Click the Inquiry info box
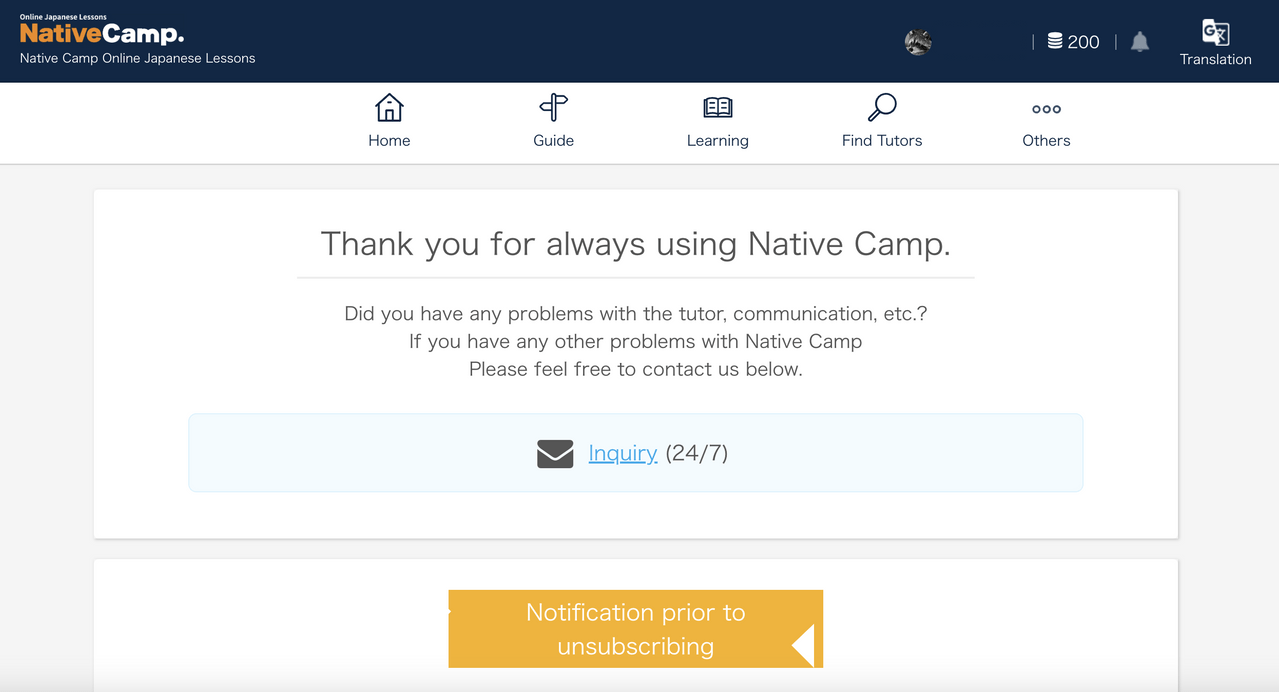This screenshot has height=692, width=1279. [635, 453]
